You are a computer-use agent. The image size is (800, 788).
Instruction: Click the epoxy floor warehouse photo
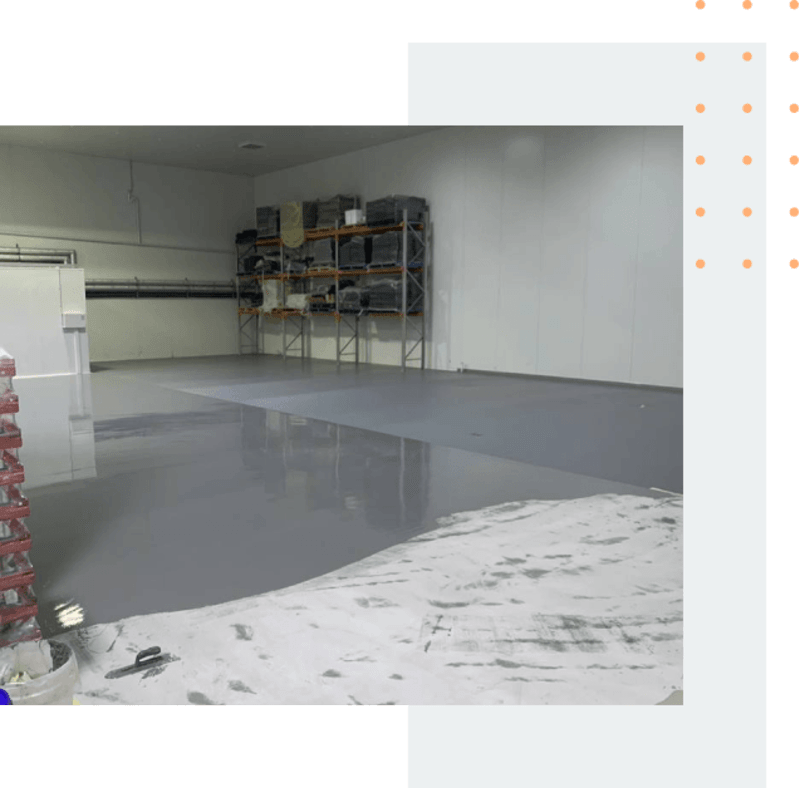point(341,415)
